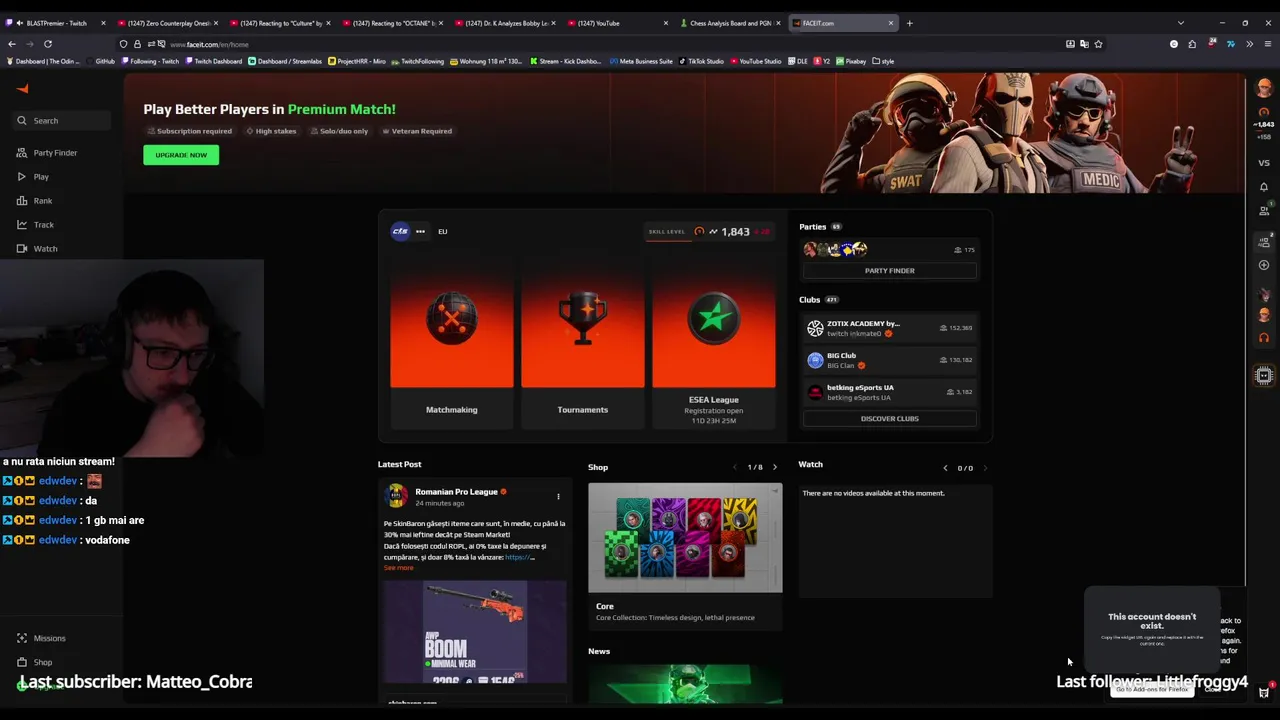Open BIG Club entry

889,360
